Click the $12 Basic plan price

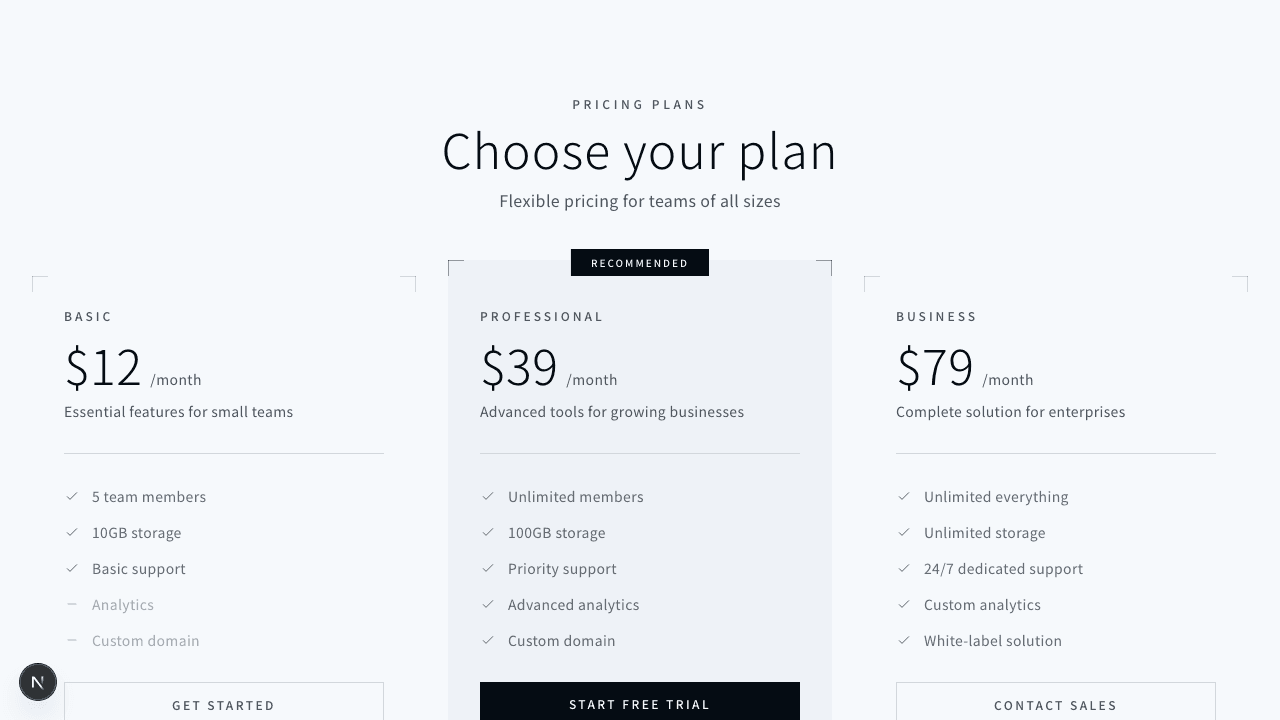pyautogui.click(x=103, y=368)
